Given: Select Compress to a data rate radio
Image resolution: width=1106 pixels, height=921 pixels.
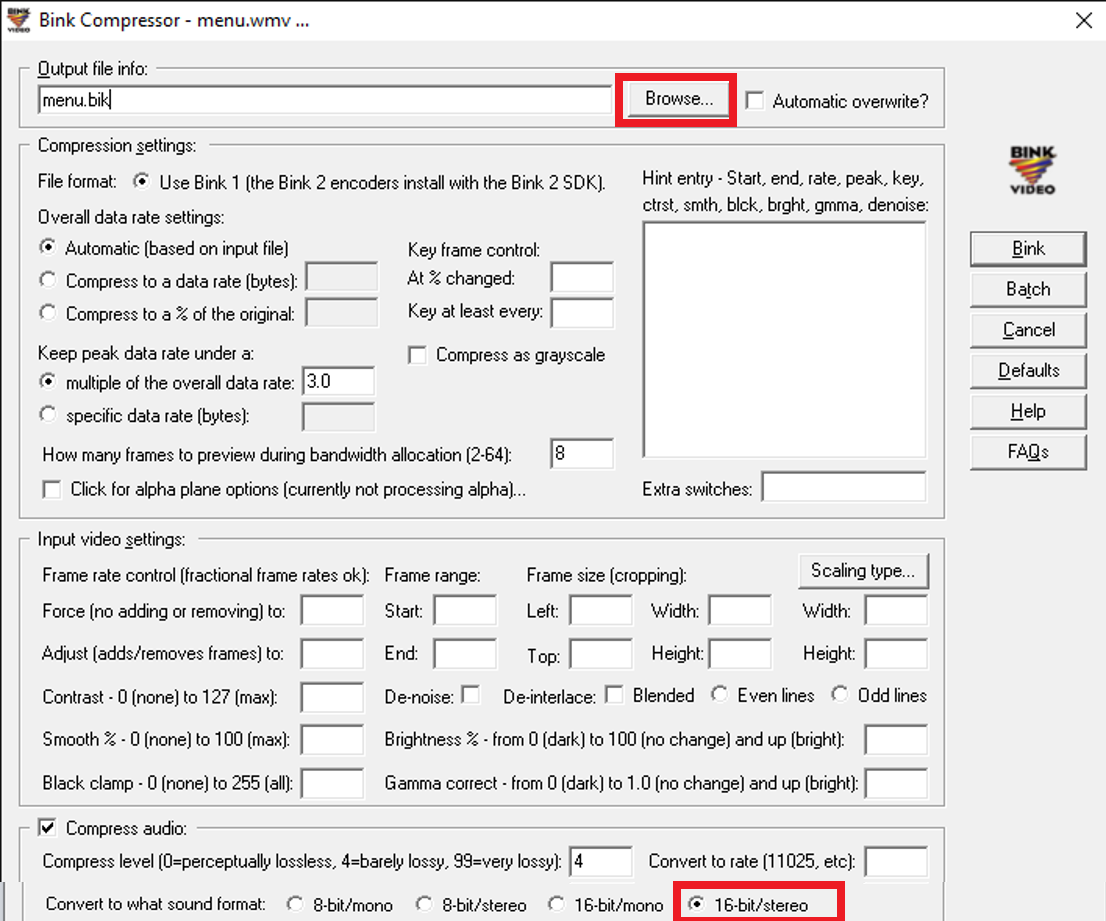Looking at the screenshot, I should (x=47, y=280).
